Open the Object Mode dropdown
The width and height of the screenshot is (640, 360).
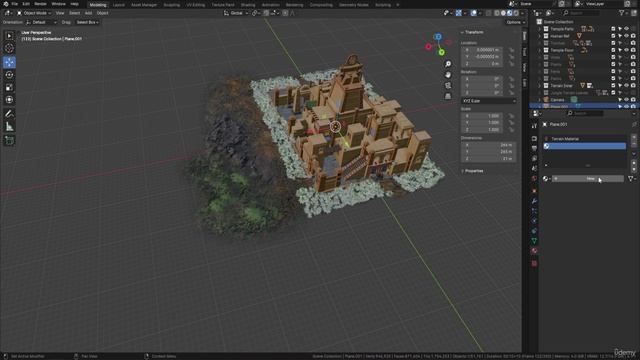(34, 13)
